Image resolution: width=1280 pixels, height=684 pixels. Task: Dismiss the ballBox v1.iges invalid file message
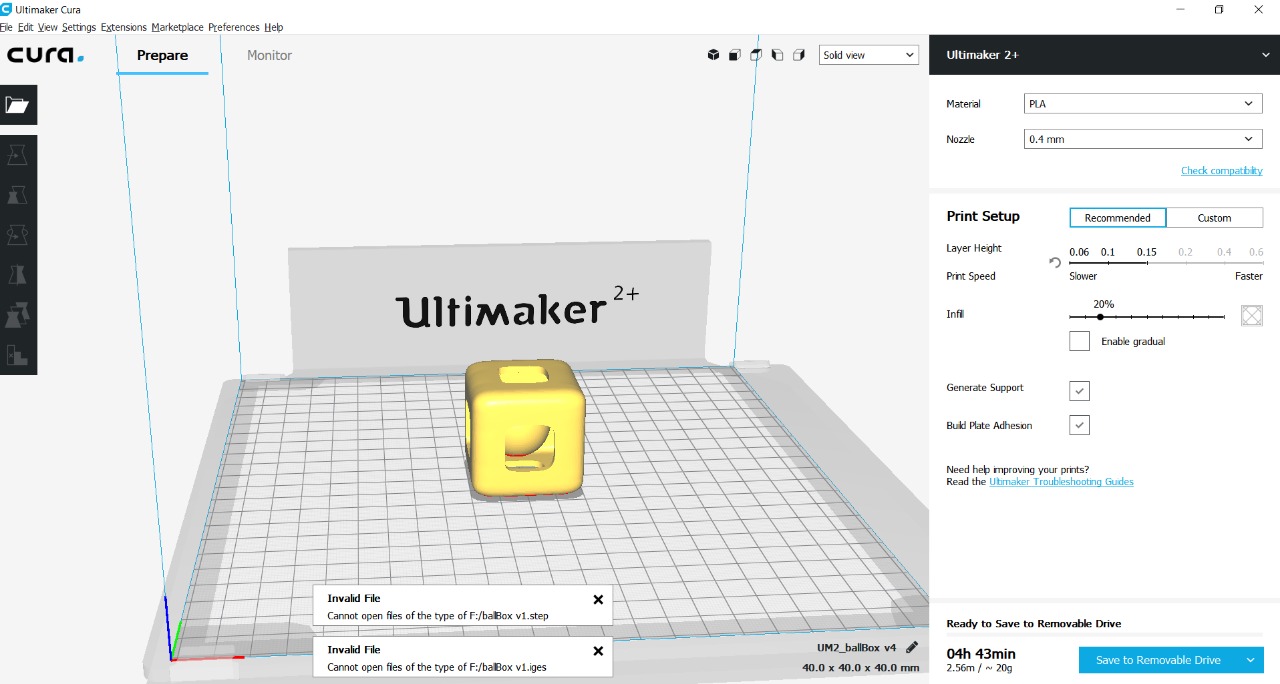[598, 651]
